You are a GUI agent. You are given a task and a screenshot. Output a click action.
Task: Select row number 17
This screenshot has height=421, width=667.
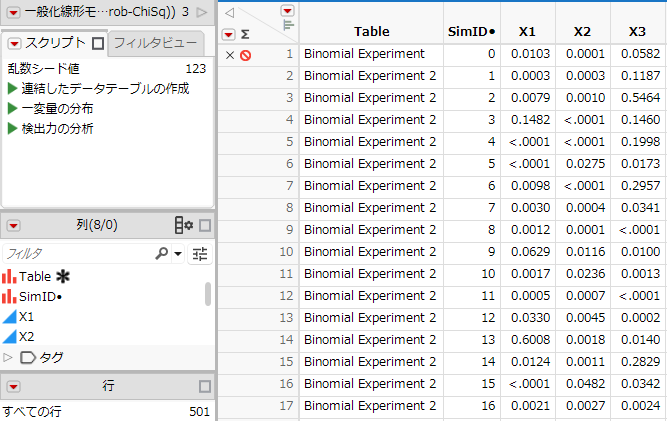(x=286, y=406)
